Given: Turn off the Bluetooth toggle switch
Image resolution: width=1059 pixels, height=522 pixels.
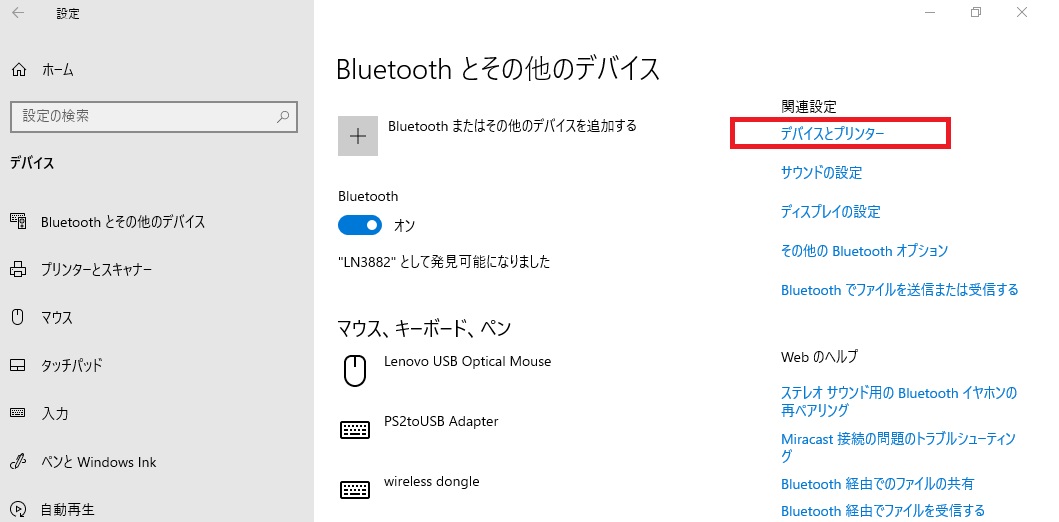Looking at the screenshot, I should click(x=360, y=225).
